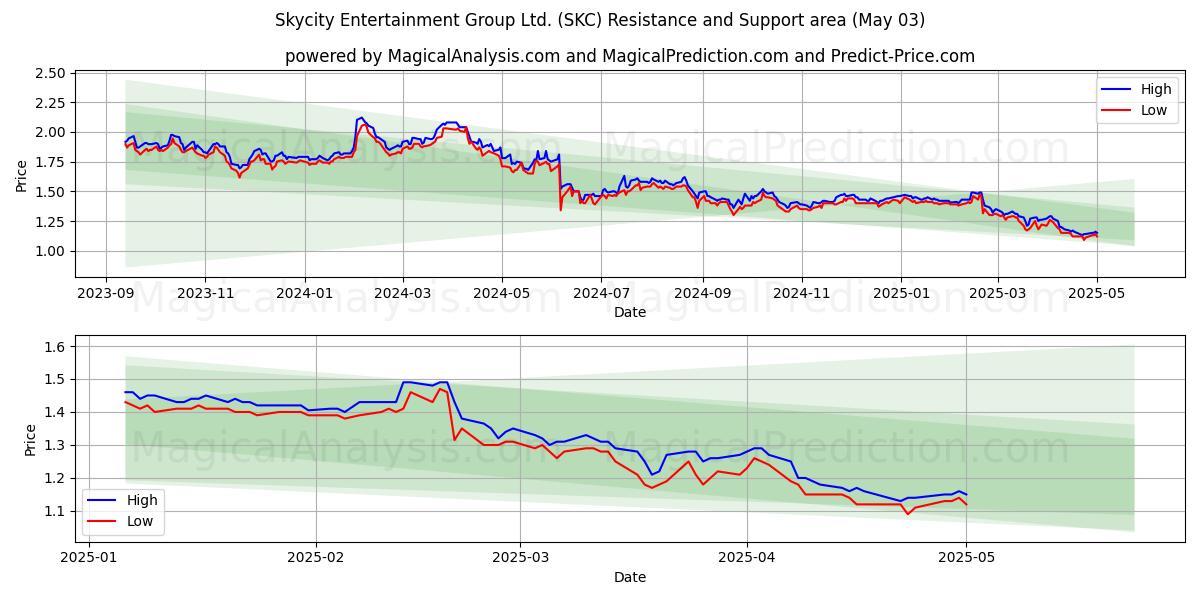This screenshot has width=1200, height=600.
Task: Click the '1.75' y-axis tick label
Action: tap(51, 162)
